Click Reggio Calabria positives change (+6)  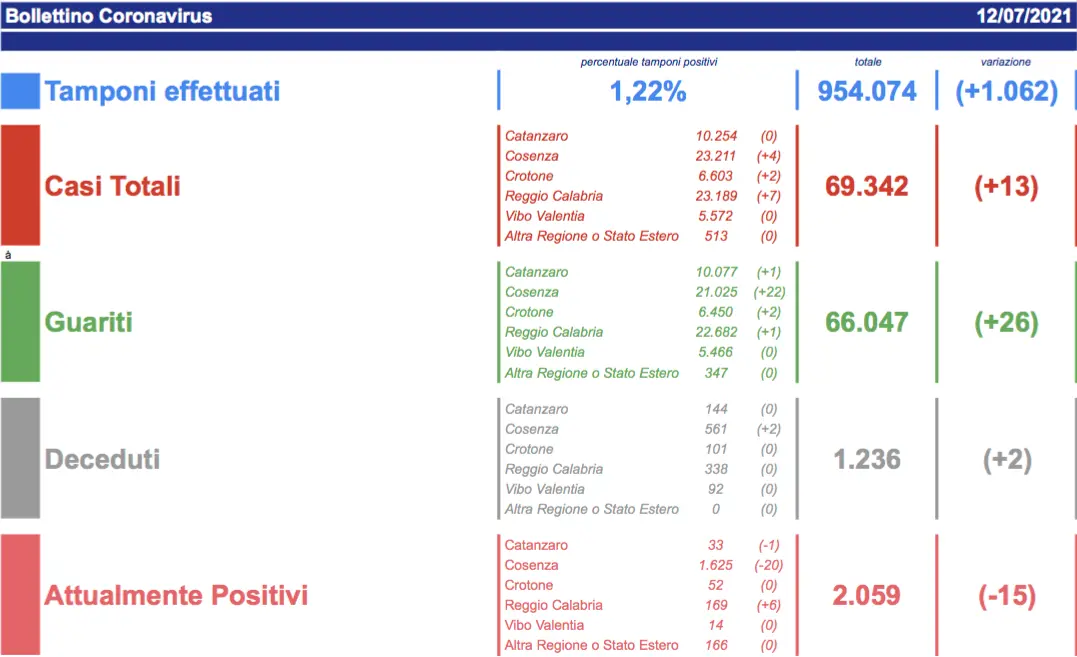point(769,605)
